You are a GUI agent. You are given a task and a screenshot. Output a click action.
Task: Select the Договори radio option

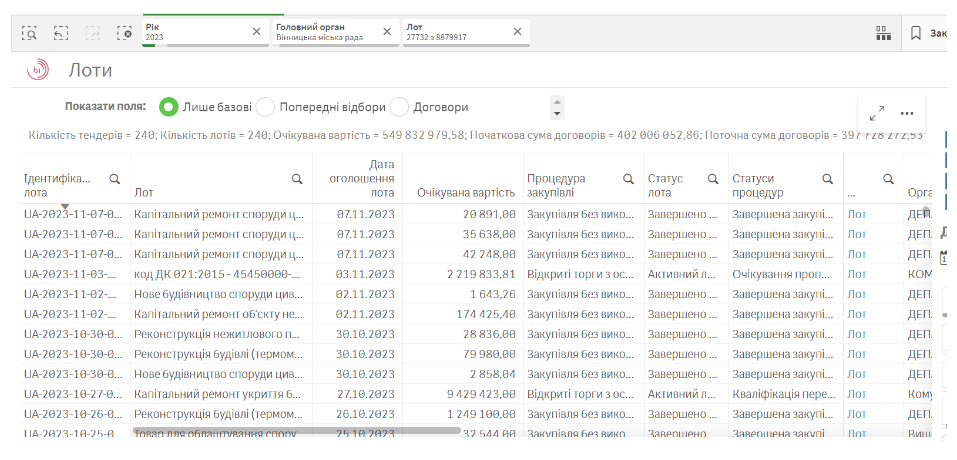[x=399, y=107]
